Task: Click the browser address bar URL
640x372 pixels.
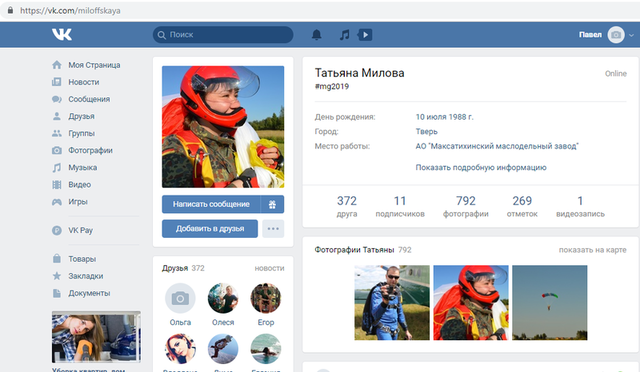Action: point(70,11)
